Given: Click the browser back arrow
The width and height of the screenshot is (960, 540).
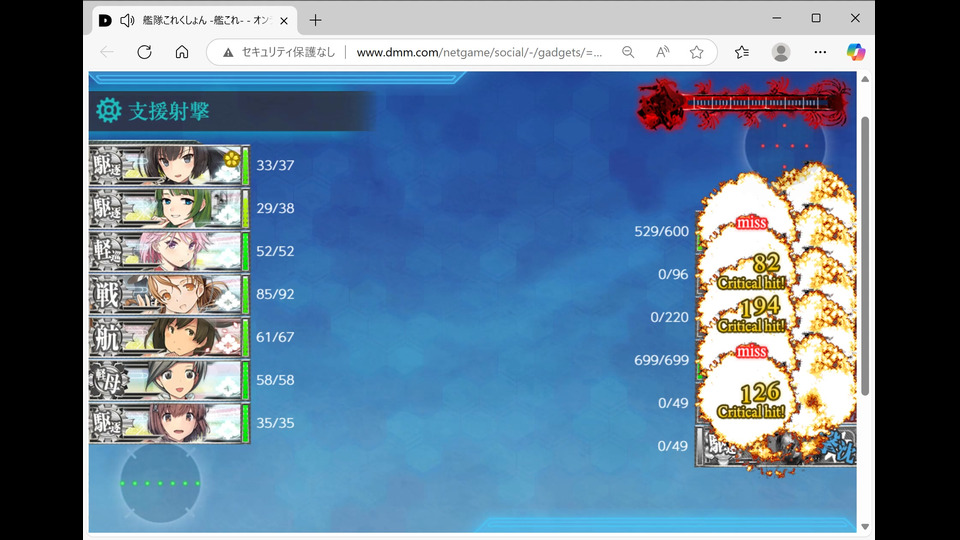Looking at the screenshot, I should coord(107,52).
